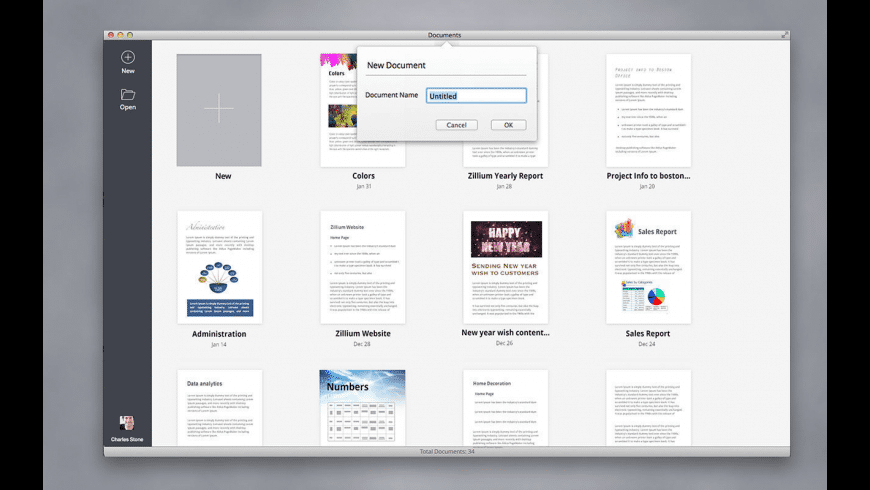Open the untitled last-row document thumbnail

pos(649,408)
